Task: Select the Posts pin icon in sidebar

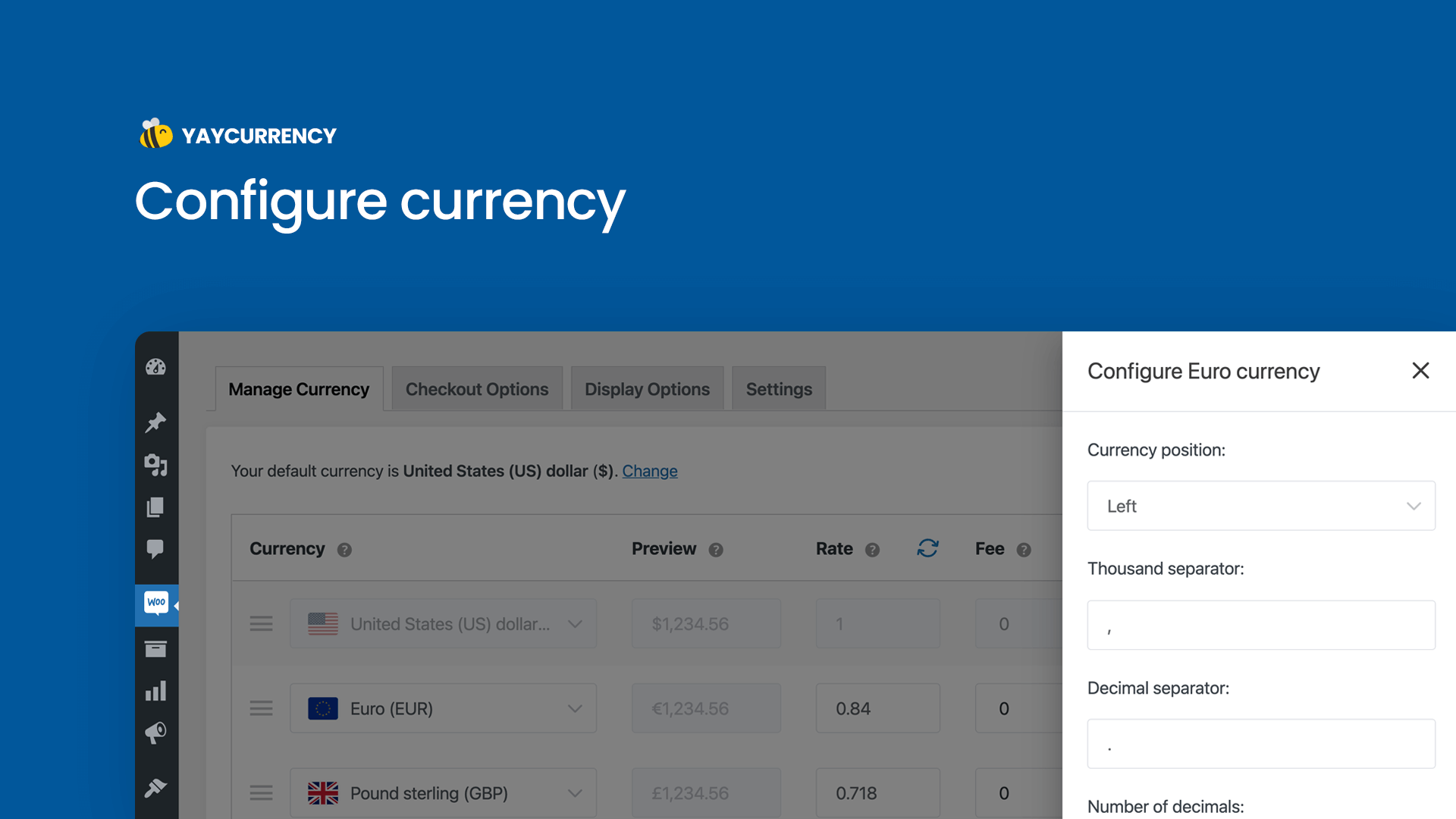Action: (x=156, y=422)
